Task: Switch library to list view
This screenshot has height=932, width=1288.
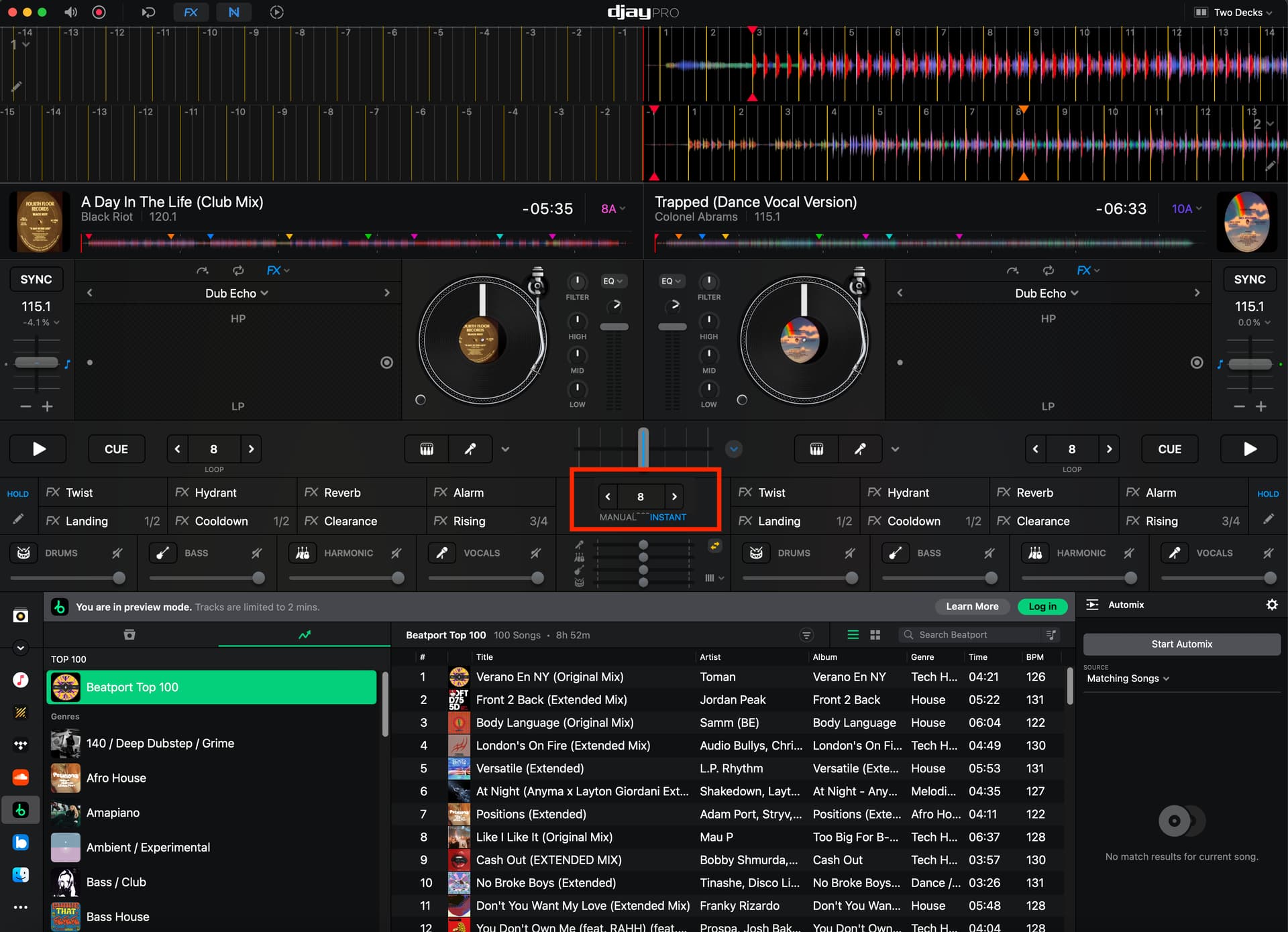Action: point(853,635)
